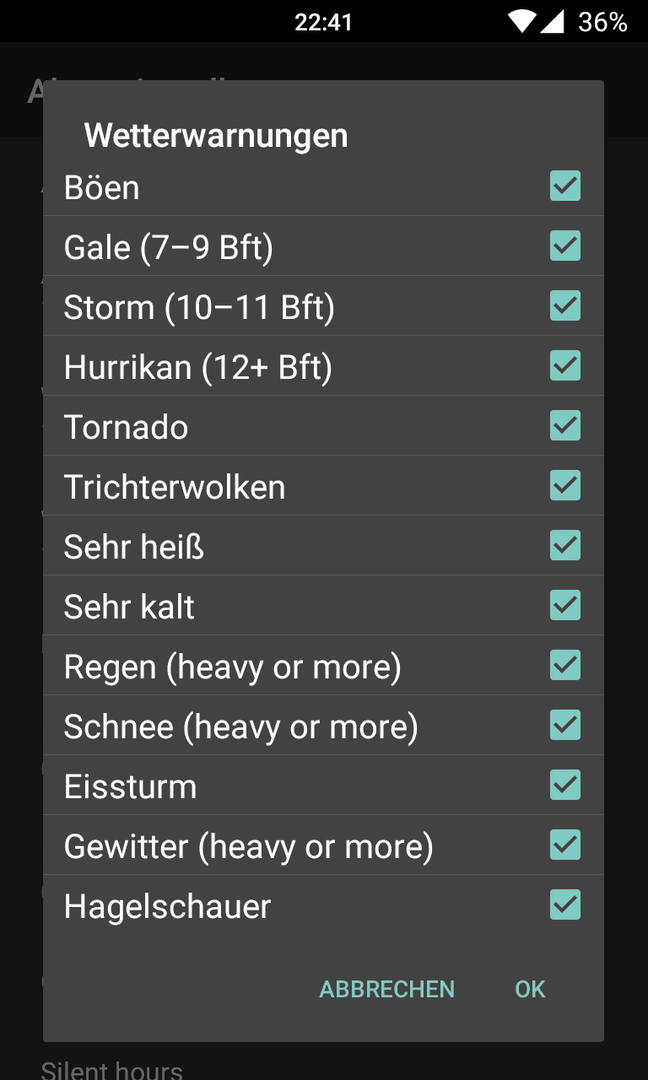Select the Eissturm list entry label
The width and height of the screenshot is (648, 1080).
(130, 787)
